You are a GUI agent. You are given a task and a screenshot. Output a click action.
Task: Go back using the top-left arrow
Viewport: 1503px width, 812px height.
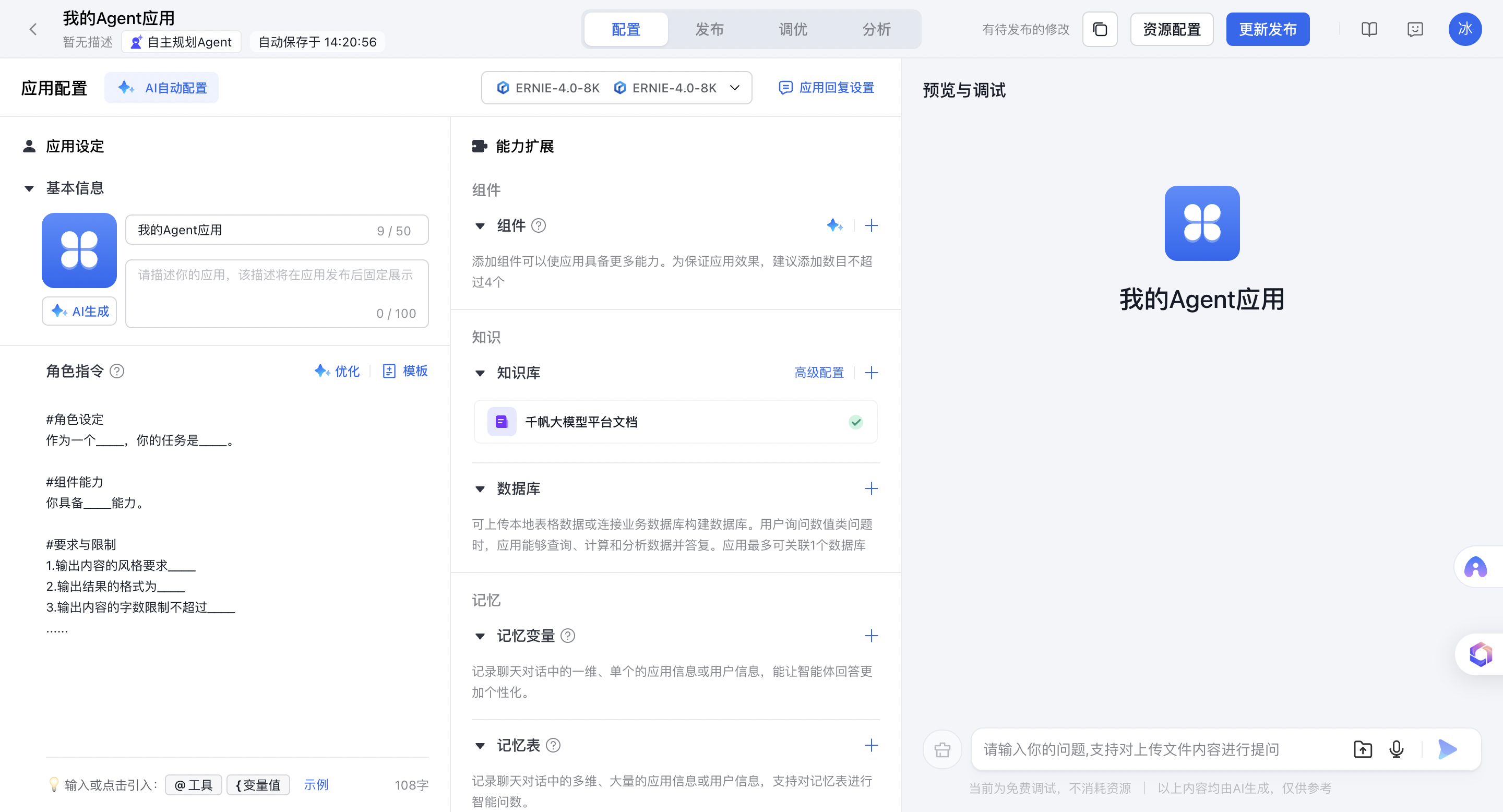pos(33,29)
